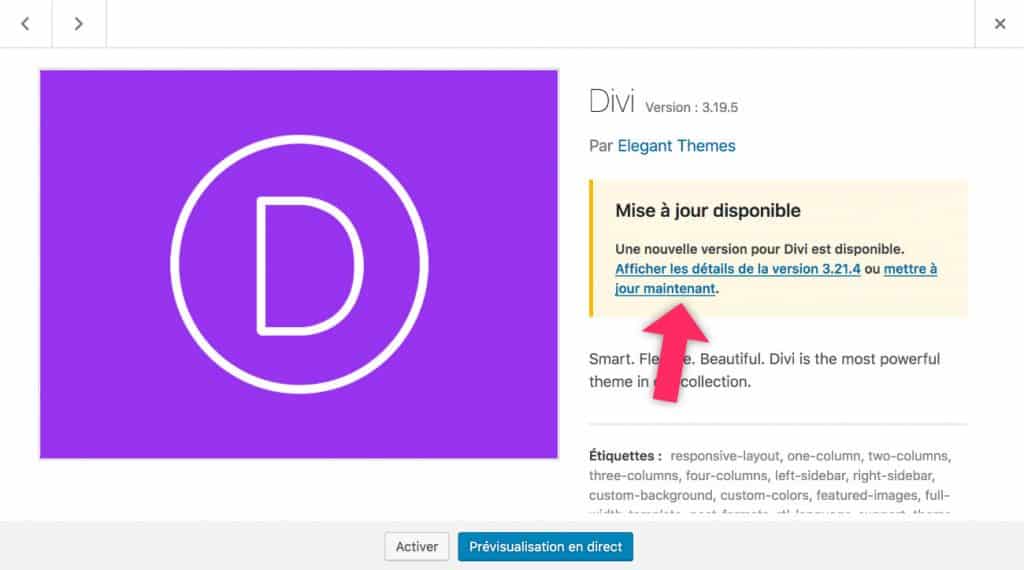Click the 'Mise à jour disponible' heading
This screenshot has height=570, width=1024.
point(707,210)
